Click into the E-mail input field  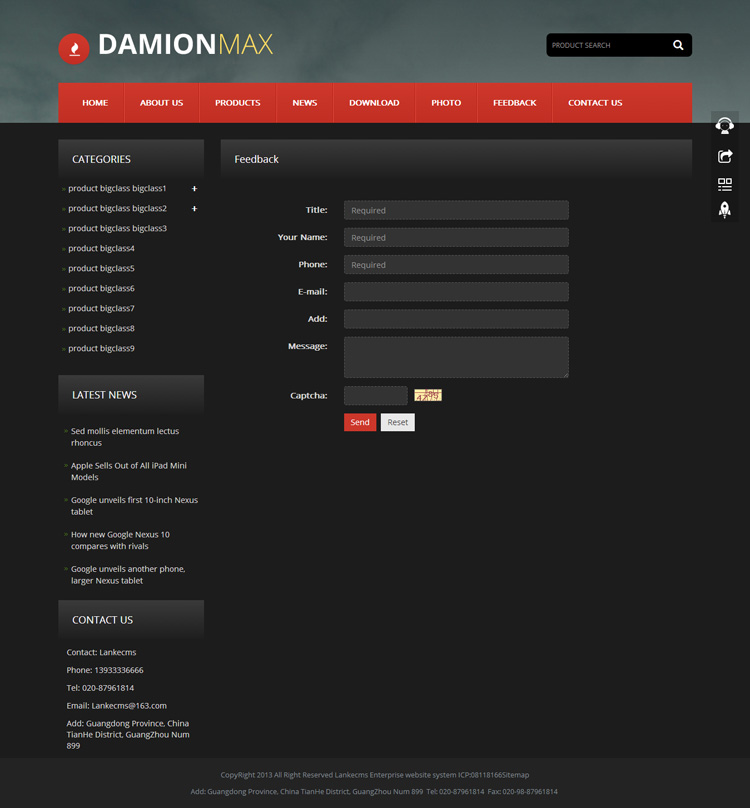[x=456, y=292]
